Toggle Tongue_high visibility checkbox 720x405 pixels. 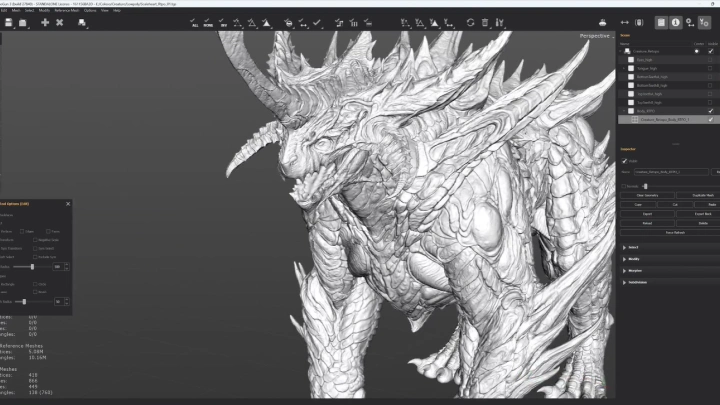coord(710,68)
